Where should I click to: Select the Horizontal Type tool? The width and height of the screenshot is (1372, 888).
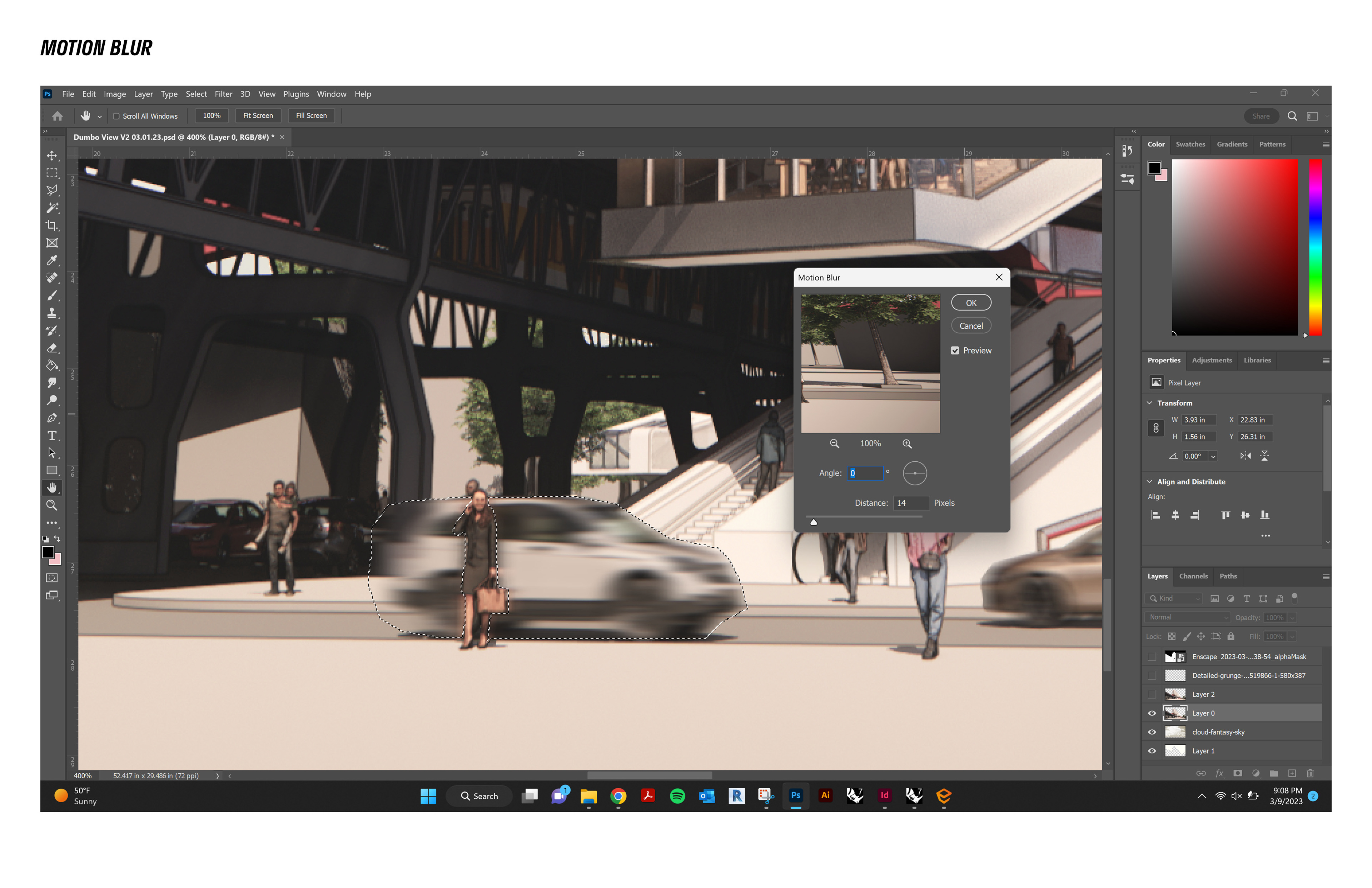[52, 435]
